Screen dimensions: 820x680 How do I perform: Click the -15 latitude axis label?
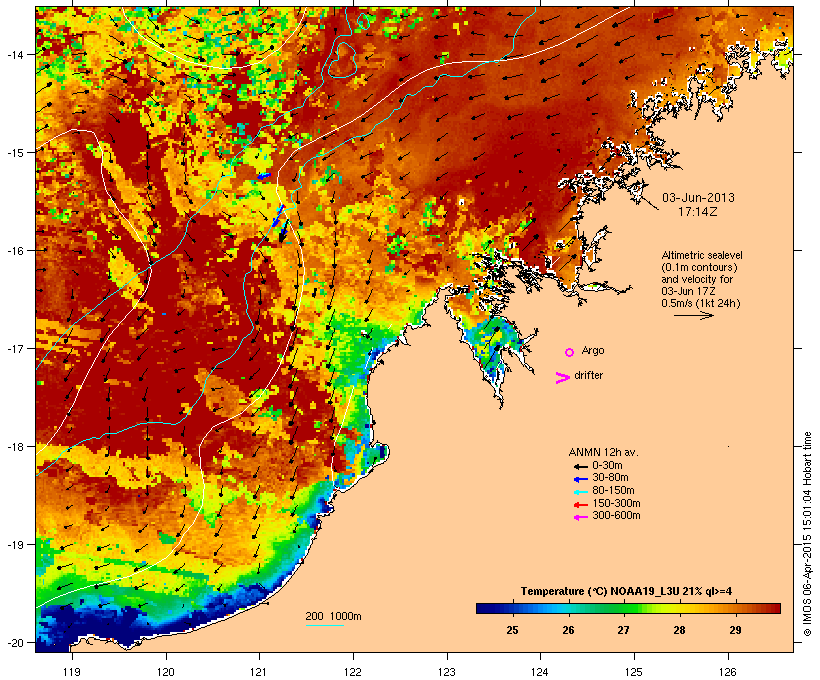(15, 152)
